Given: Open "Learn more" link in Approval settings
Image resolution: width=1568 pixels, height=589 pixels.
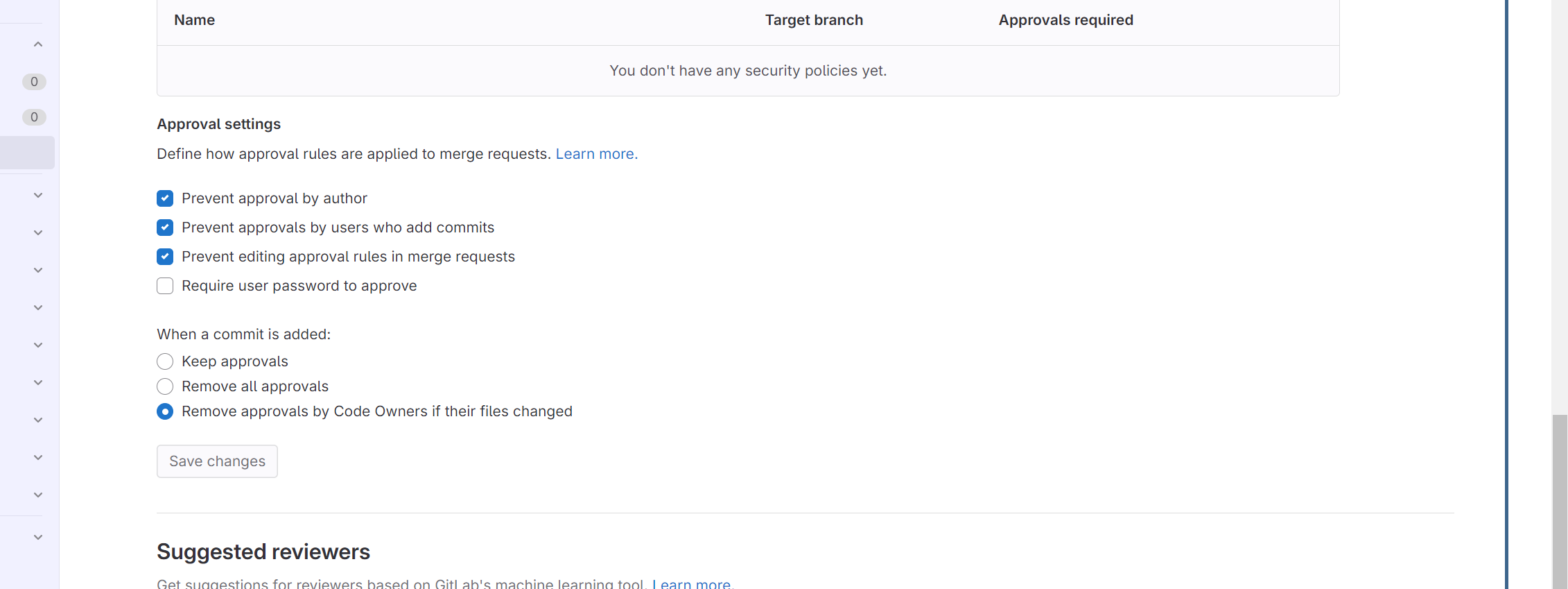Looking at the screenshot, I should pyautogui.click(x=596, y=154).
